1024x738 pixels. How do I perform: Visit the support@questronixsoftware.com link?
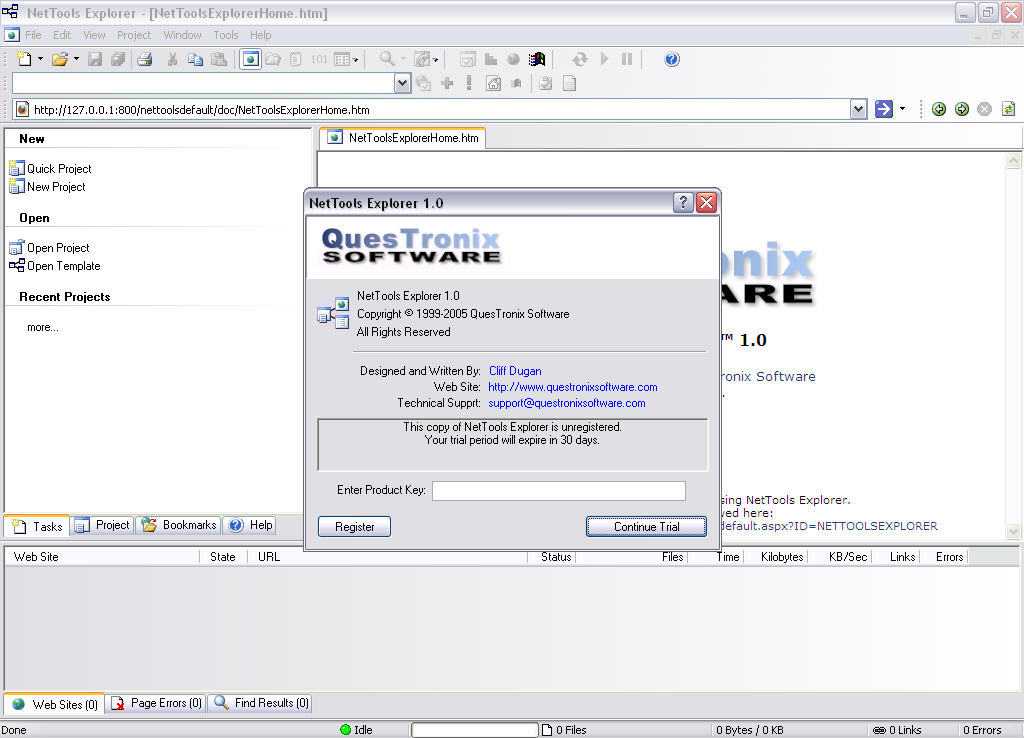[566, 403]
